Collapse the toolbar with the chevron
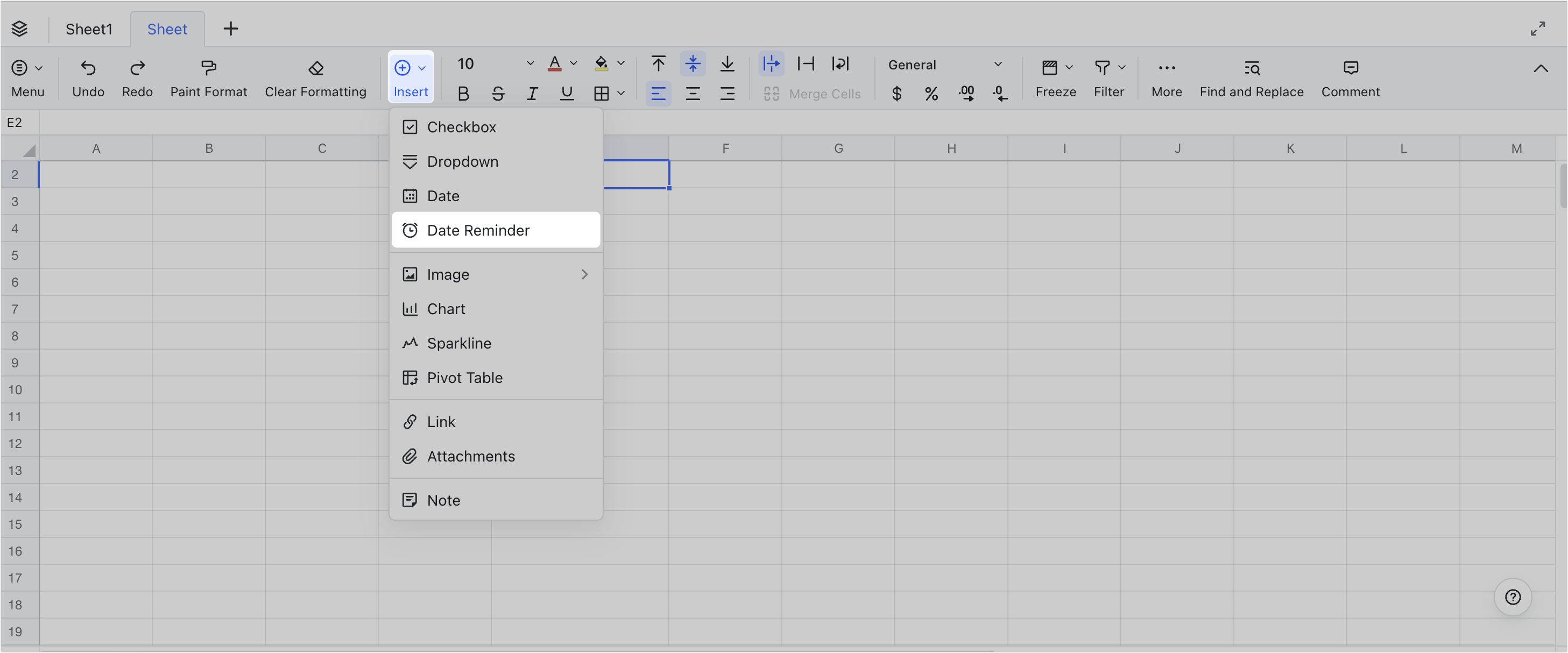Image resolution: width=1568 pixels, height=653 pixels. 1541,68
